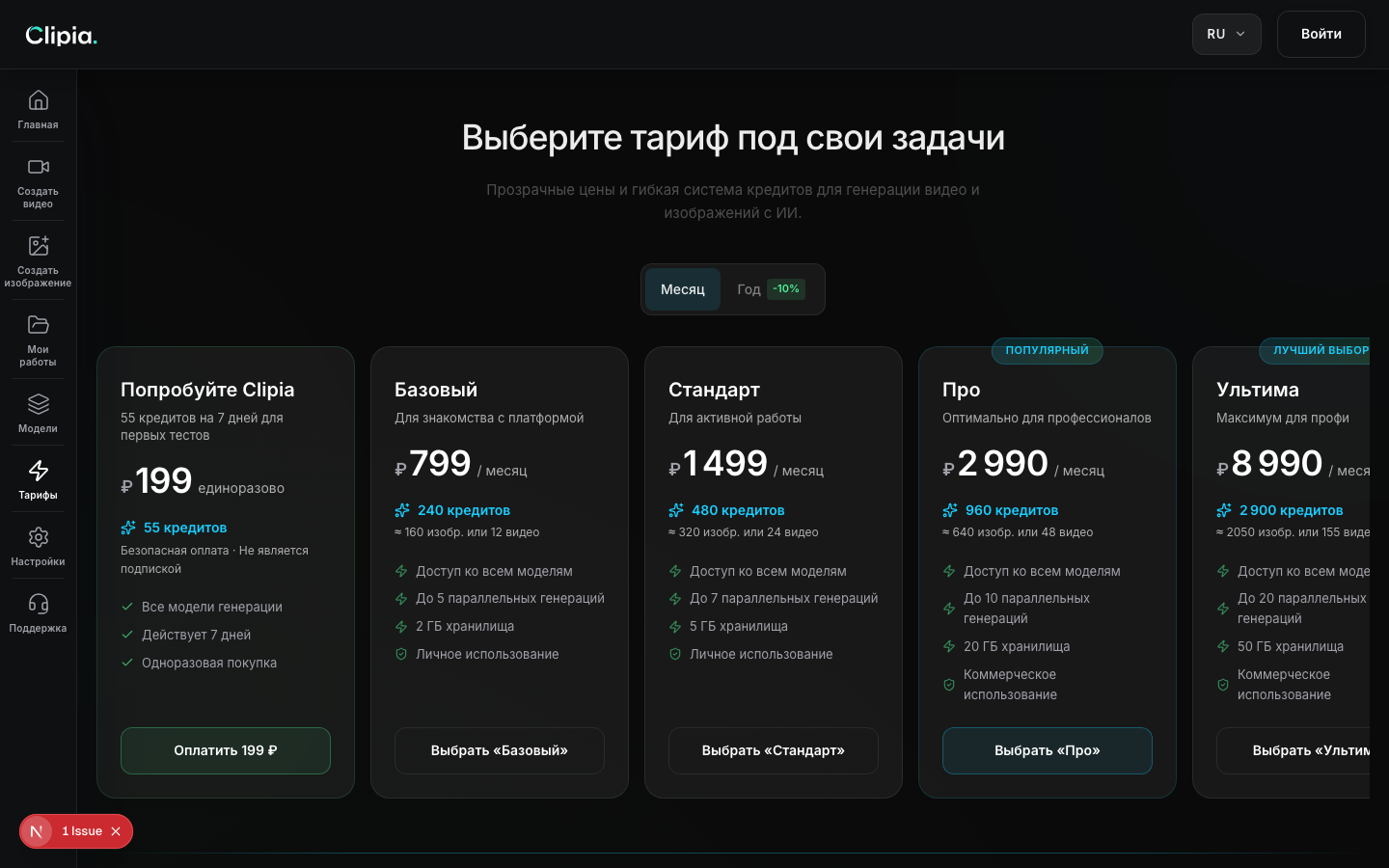Image resolution: width=1389 pixels, height=868 pixels.
Task: Click sparkle icon beside 55 кредитов
Action: coord(128,528)
